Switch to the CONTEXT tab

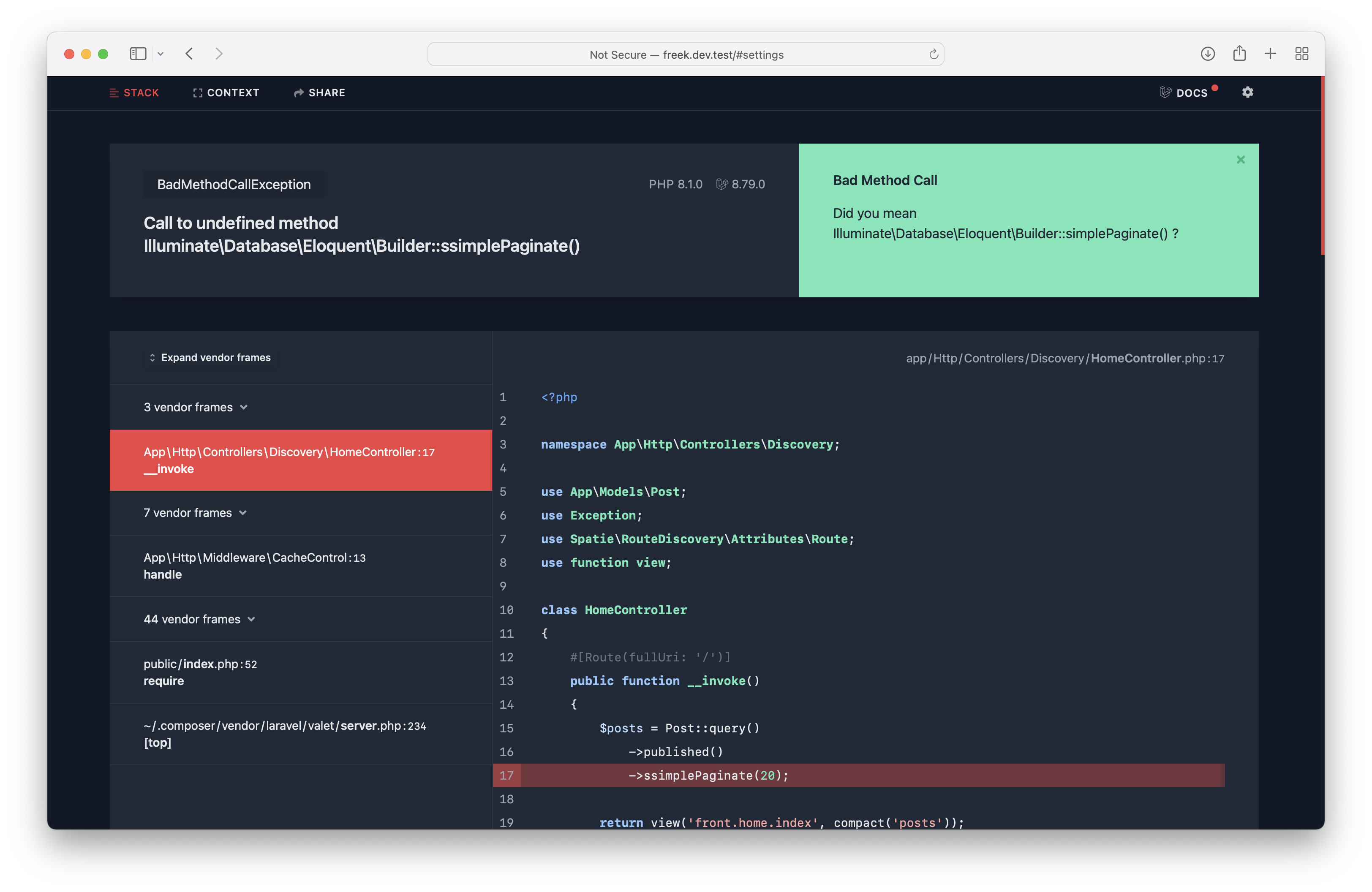click(x=226, y=93)
